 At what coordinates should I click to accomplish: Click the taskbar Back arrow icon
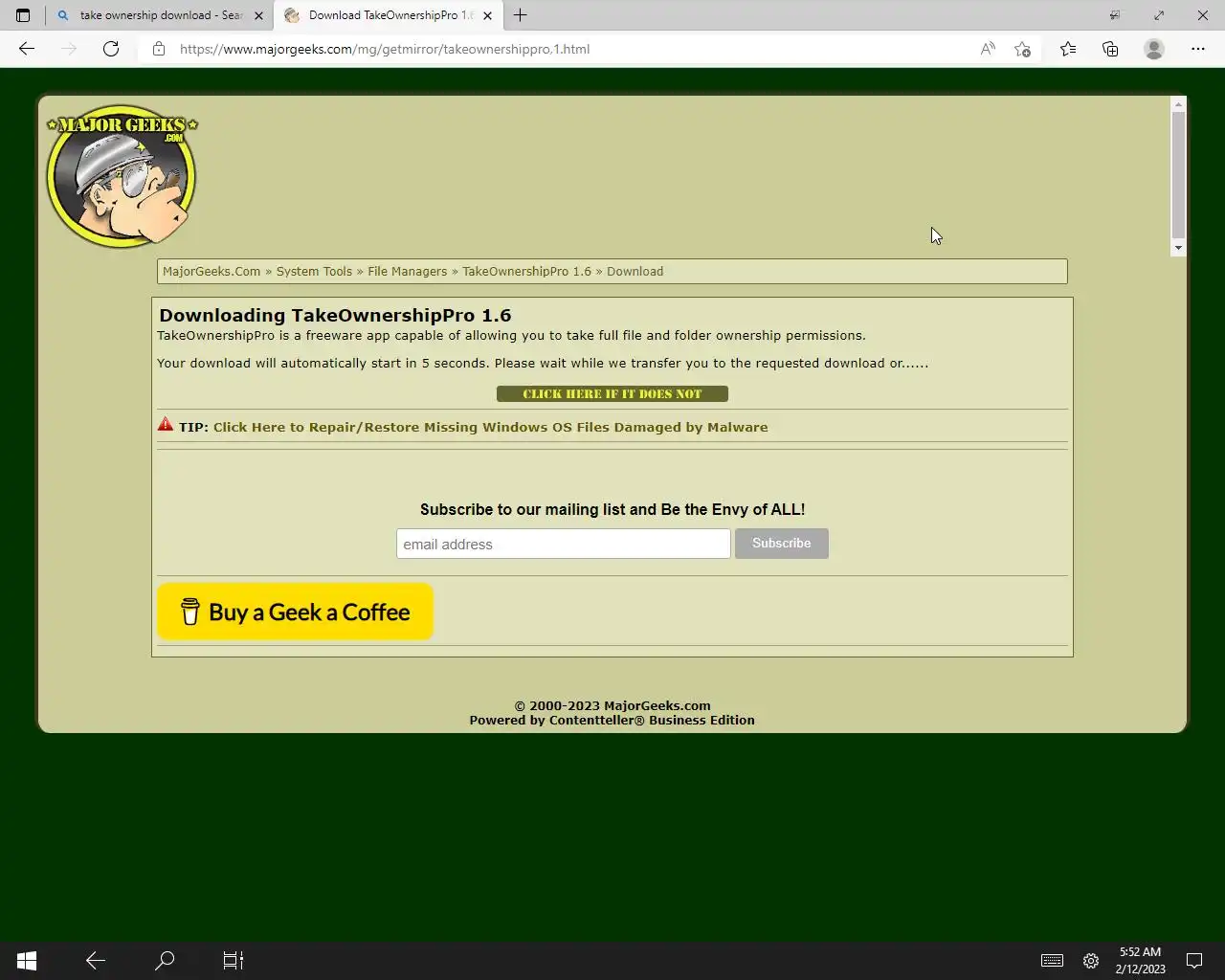click(x=95, y=960)
